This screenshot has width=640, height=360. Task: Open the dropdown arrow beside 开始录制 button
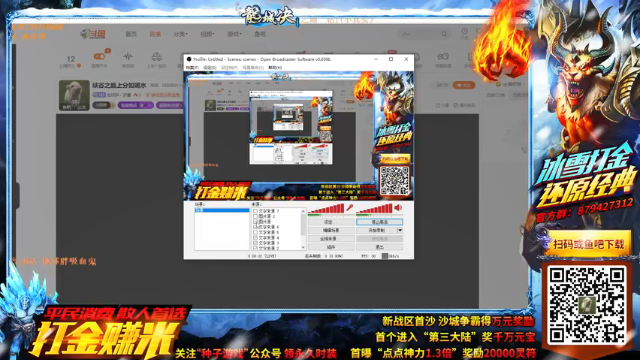(400, 230)
